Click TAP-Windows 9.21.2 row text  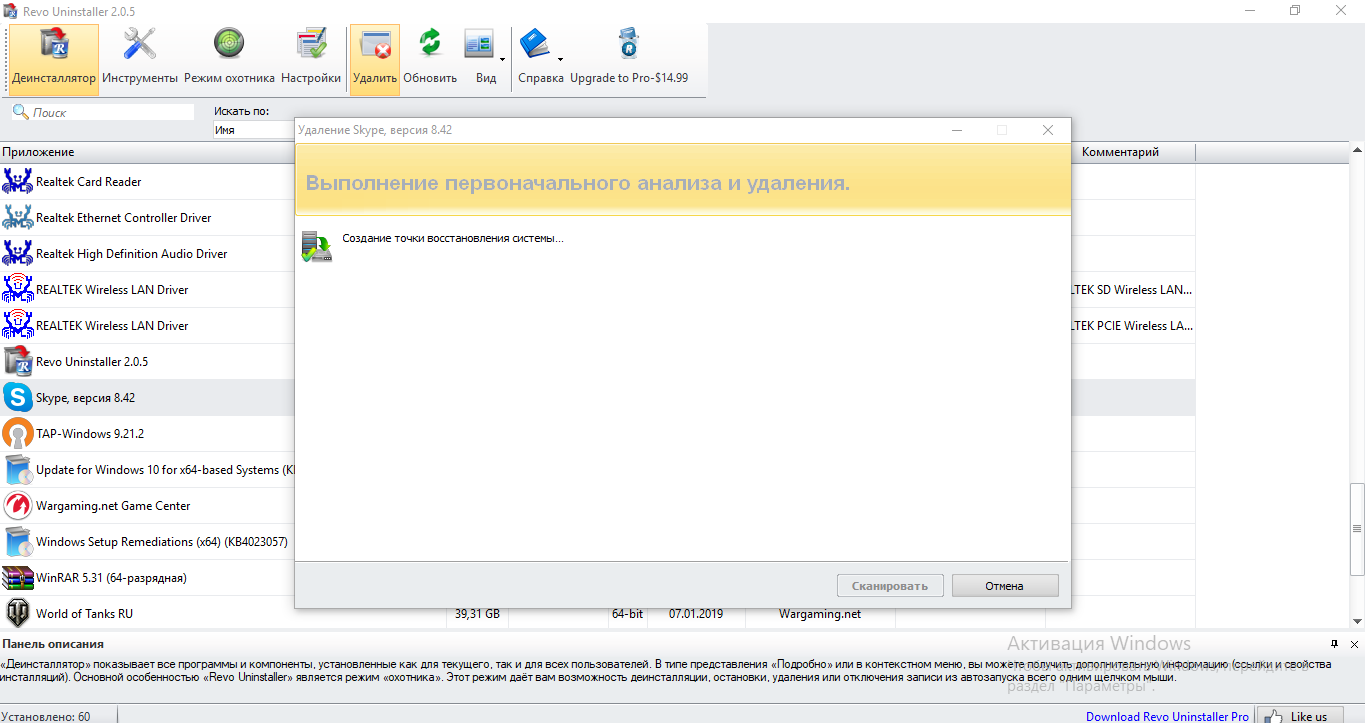(90, 434)
